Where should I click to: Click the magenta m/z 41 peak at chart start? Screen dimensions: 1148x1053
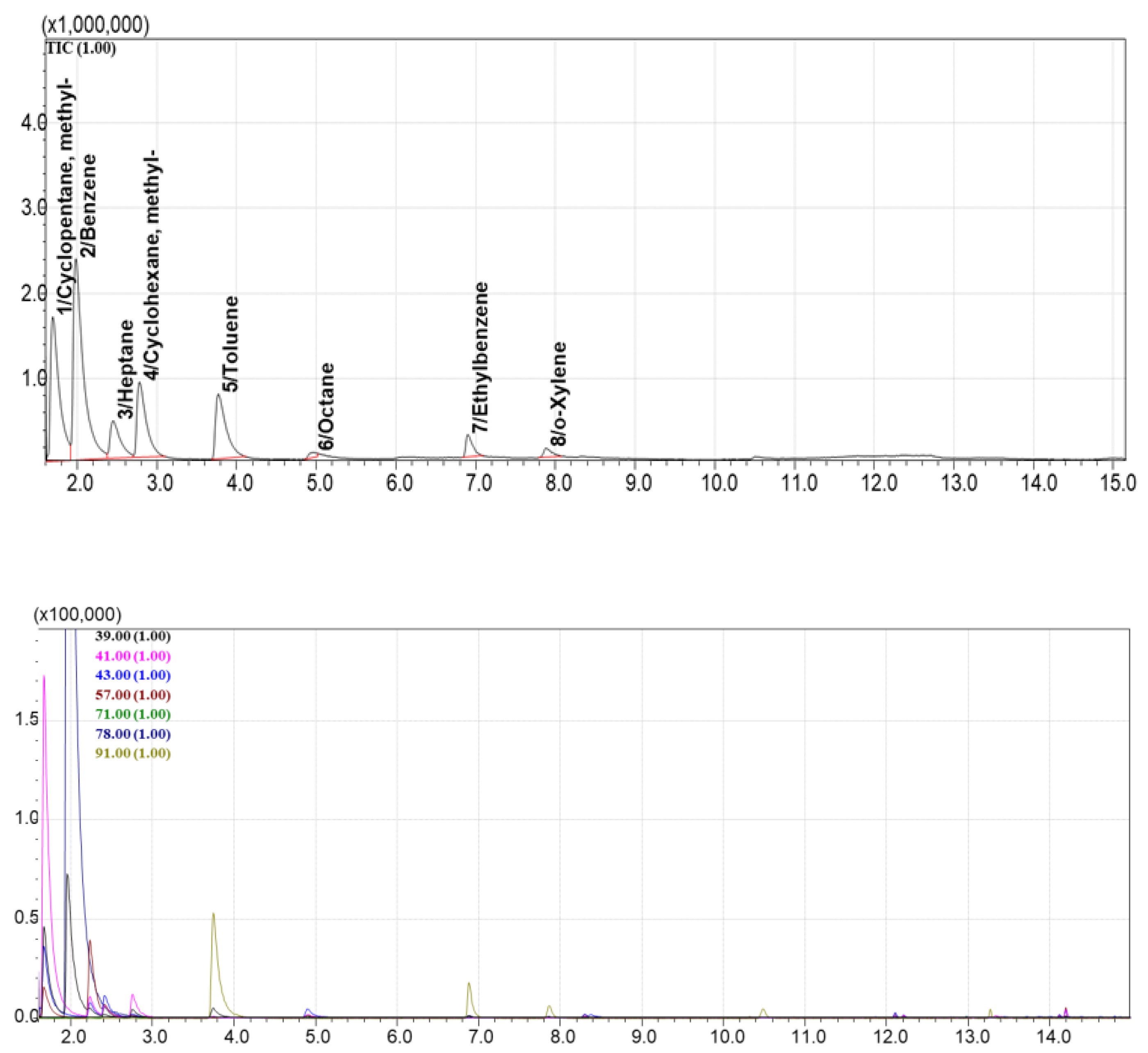44,679
